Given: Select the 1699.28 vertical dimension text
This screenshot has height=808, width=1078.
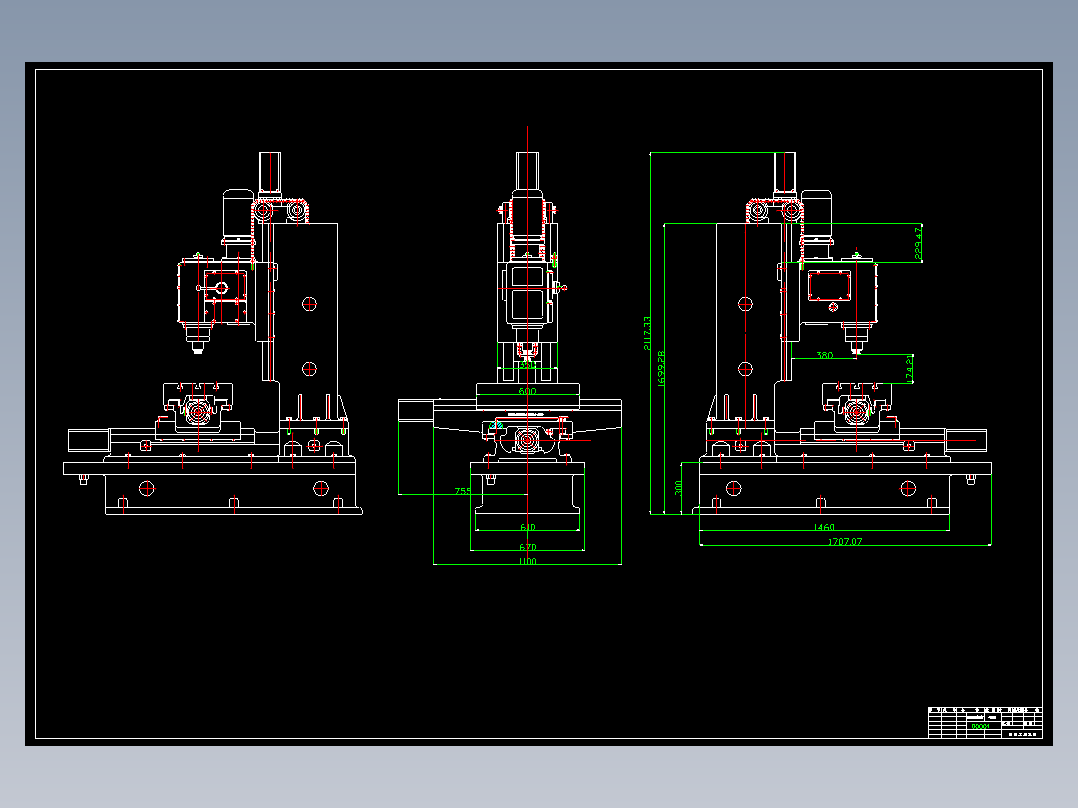Looking at the screenshot, I should coord(661,368).
